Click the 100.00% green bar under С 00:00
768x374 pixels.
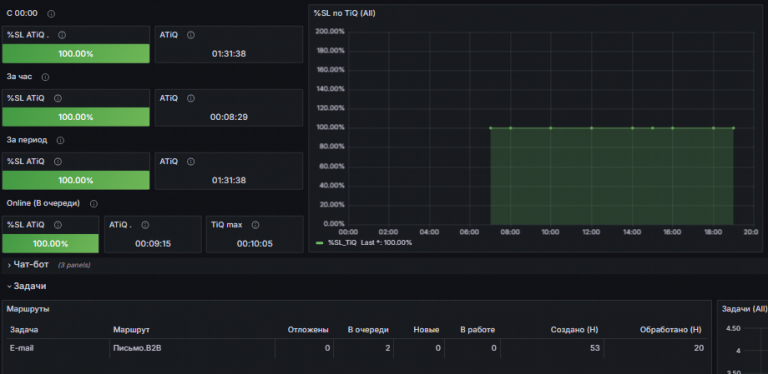76,54
